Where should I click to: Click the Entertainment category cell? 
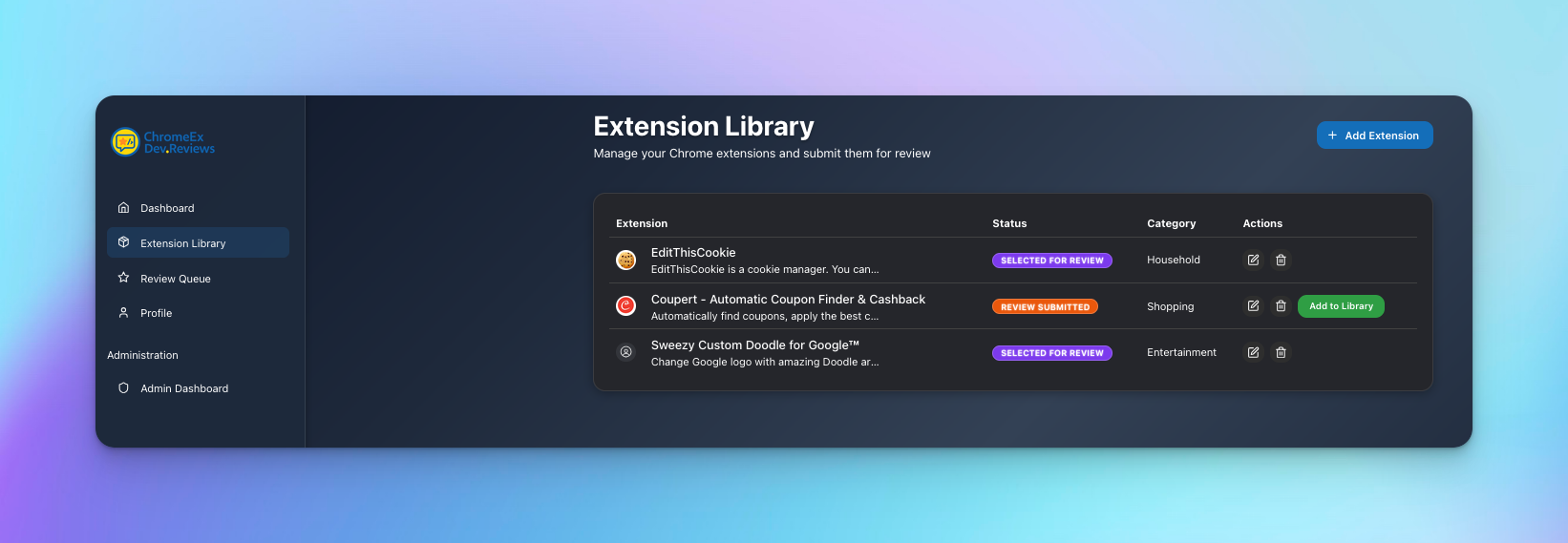[x=1181, y=352]
